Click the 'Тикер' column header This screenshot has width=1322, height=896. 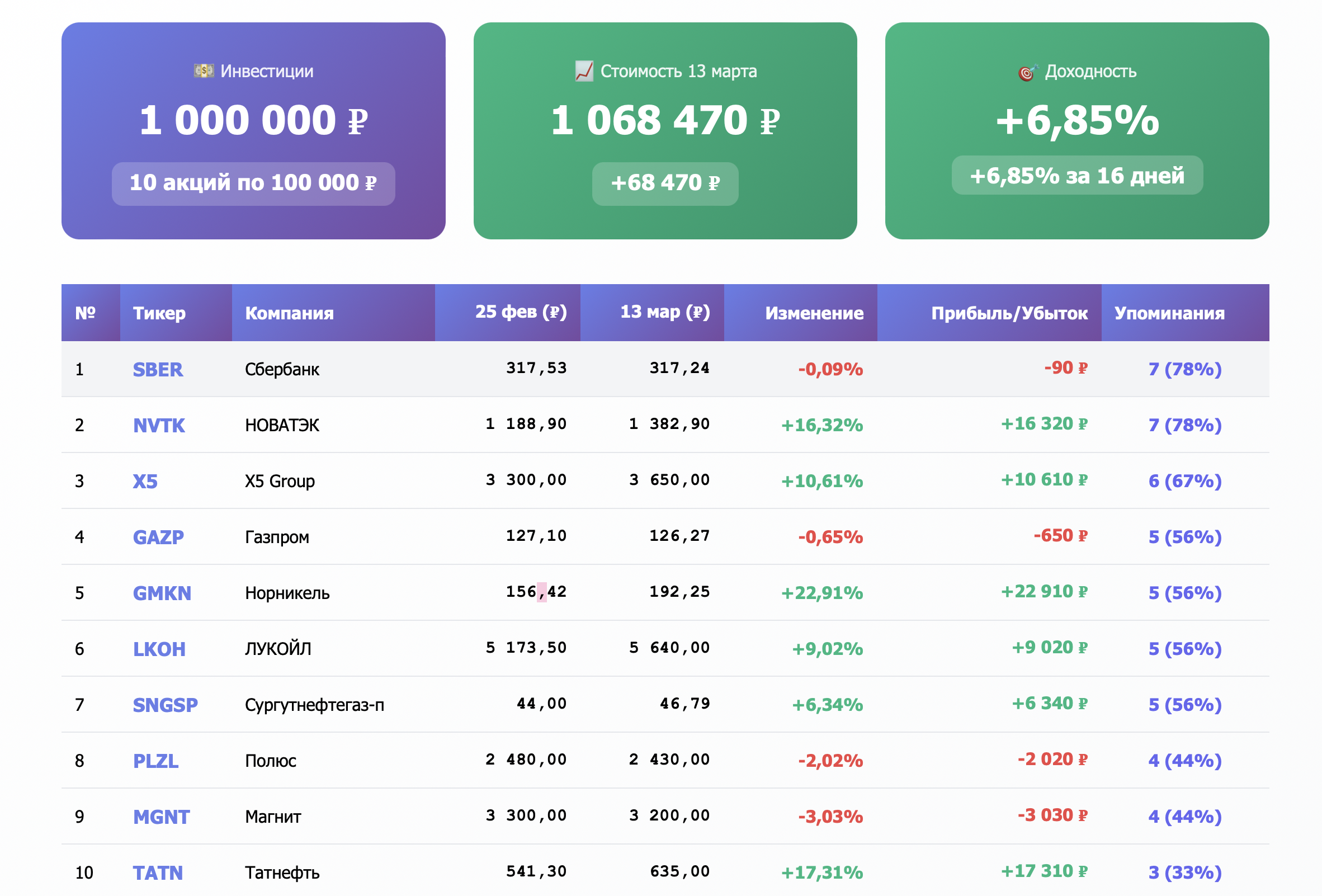click(159, 313)
